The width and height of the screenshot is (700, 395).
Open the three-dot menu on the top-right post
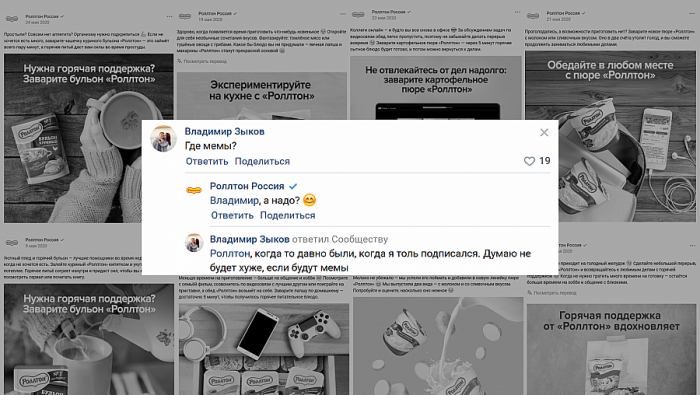click(x=692, y=13)
